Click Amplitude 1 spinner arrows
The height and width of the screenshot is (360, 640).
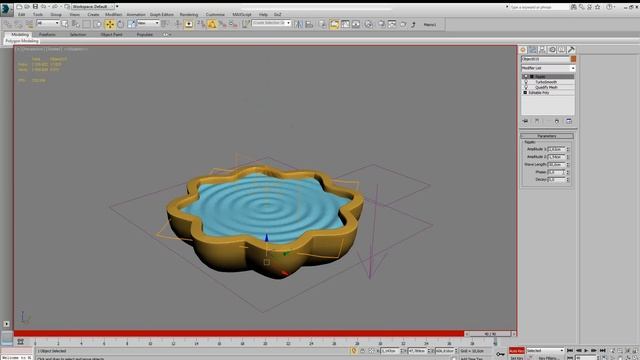click(x=568, y=149)
